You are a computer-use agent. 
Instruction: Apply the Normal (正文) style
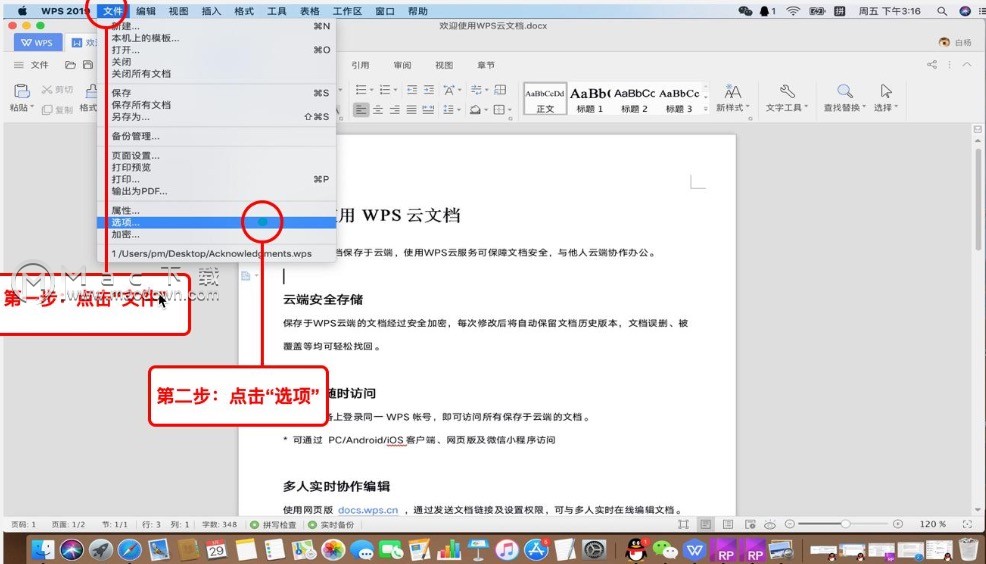pyautogui.click(x=545, y=99)
